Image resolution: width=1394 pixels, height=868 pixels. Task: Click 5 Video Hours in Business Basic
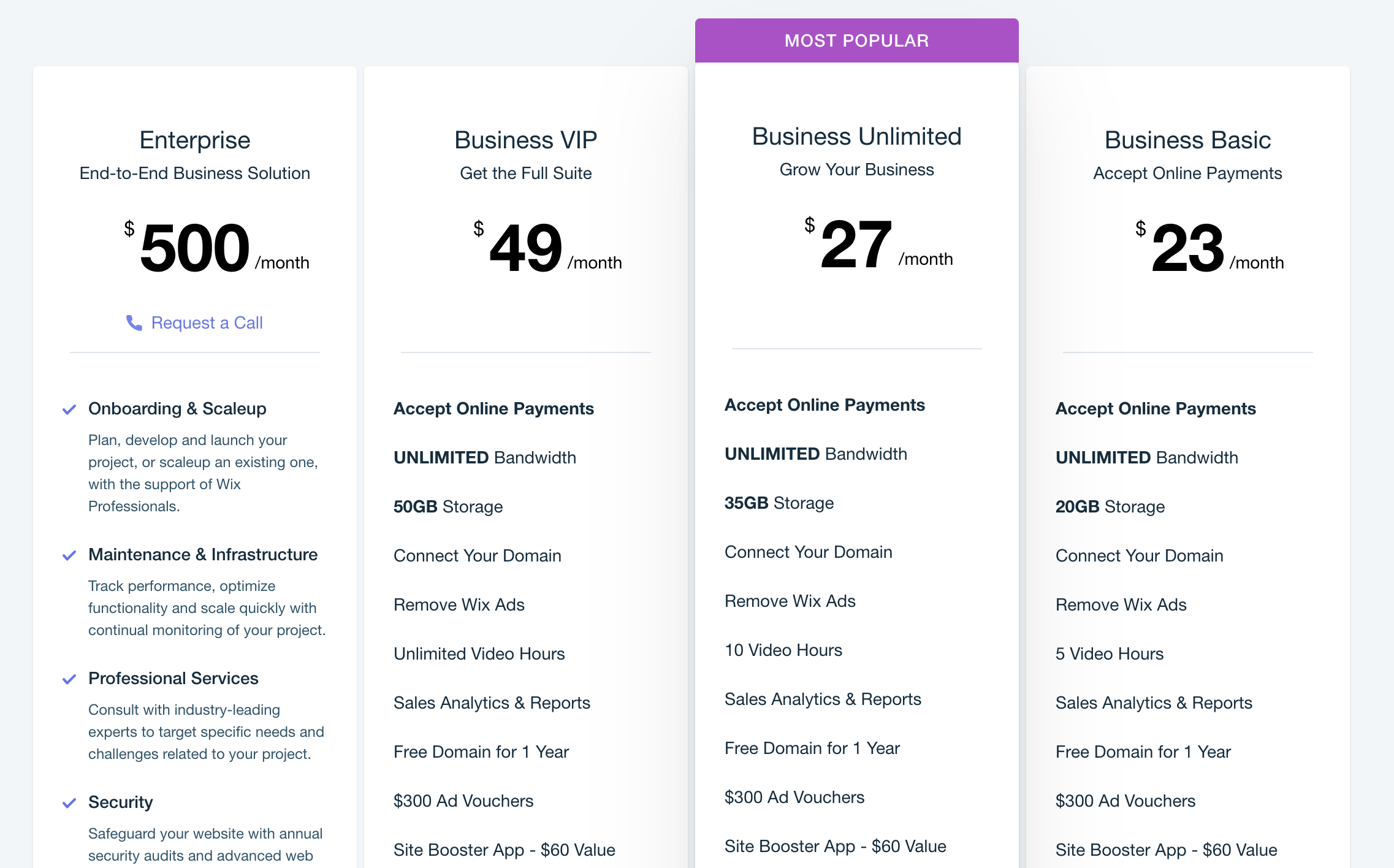[x=1109, y=653]
